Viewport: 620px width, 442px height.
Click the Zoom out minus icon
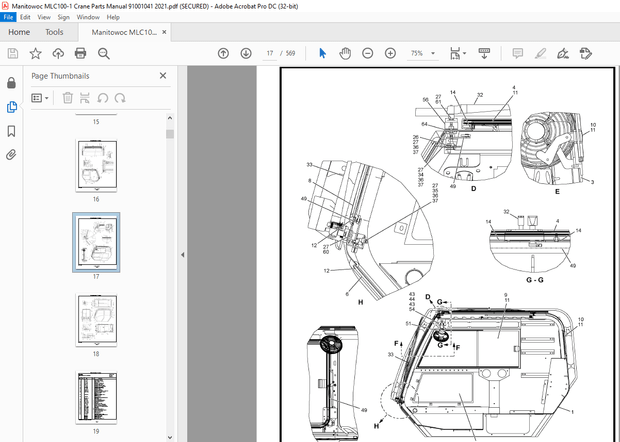point(367,53)
